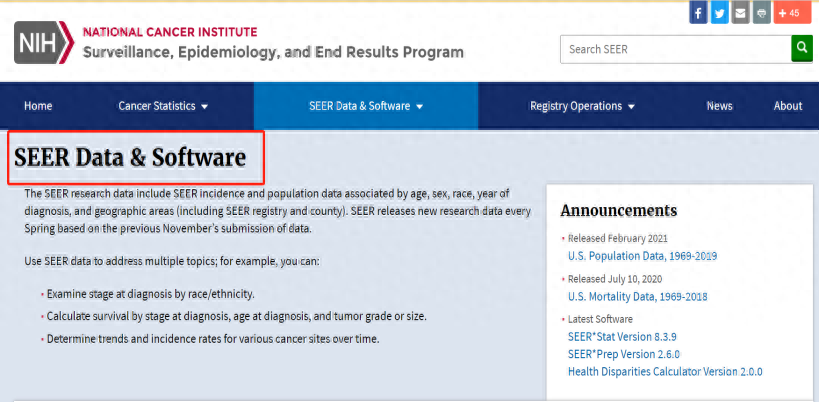Expand the SEER Data & Software menu
This screenshot has width=819, height=402.
pos(365,106)
